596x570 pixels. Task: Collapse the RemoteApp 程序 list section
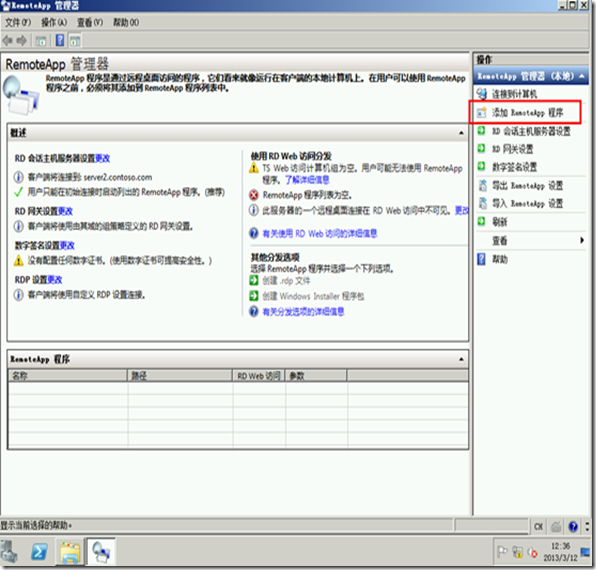(x=461, y=359)
